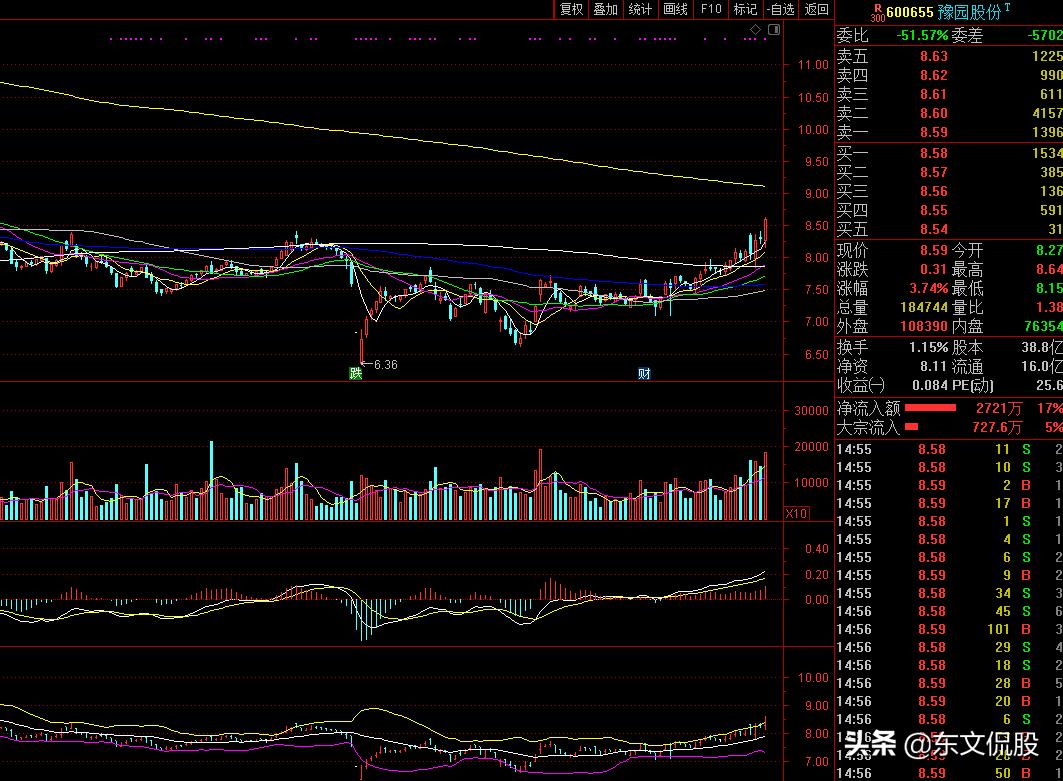Select the 卖三 8.61 ask row
Screen dimensions: 1063x781
tap(949, 94)
